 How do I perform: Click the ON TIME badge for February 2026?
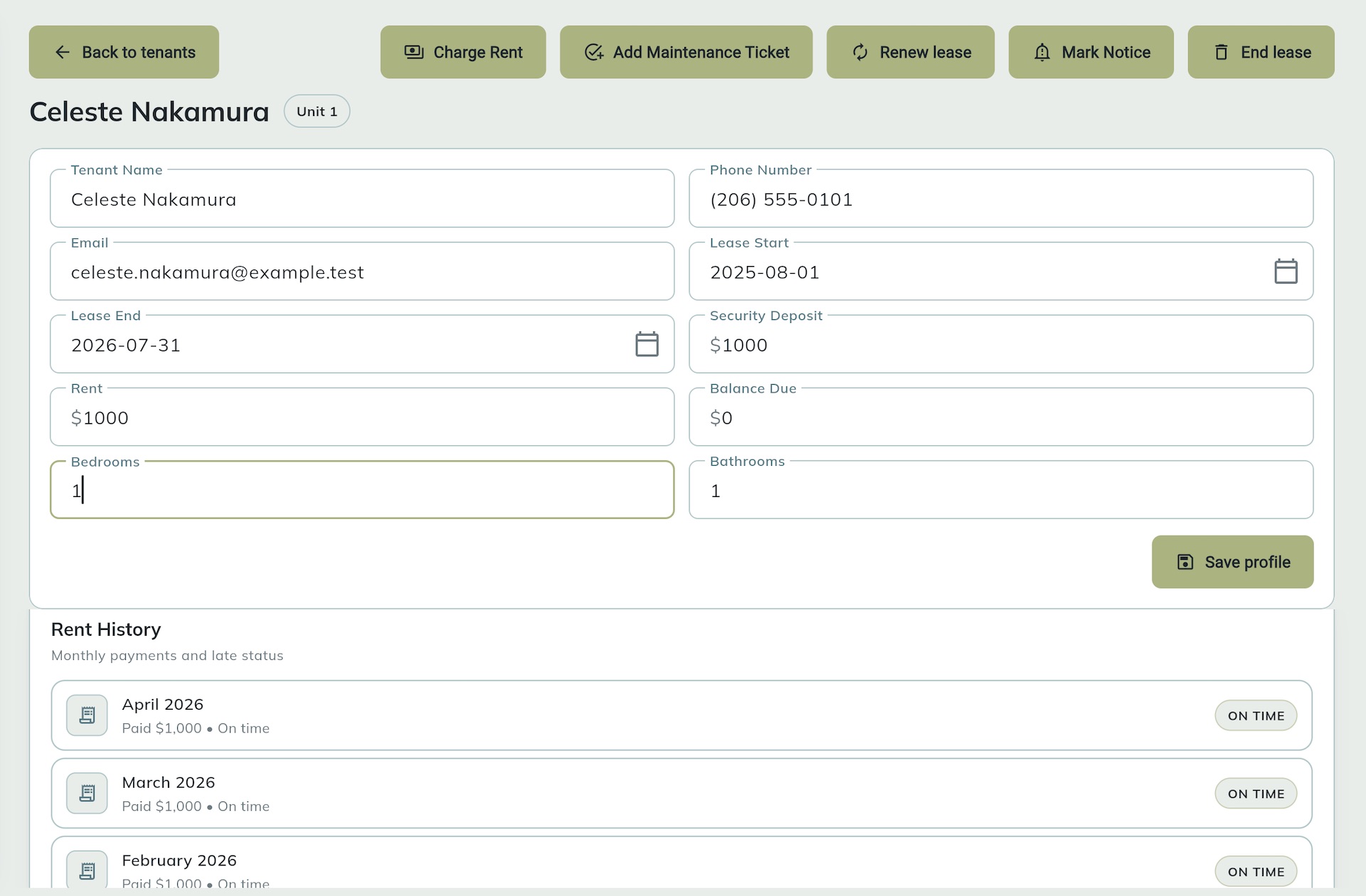[1256, 871]
